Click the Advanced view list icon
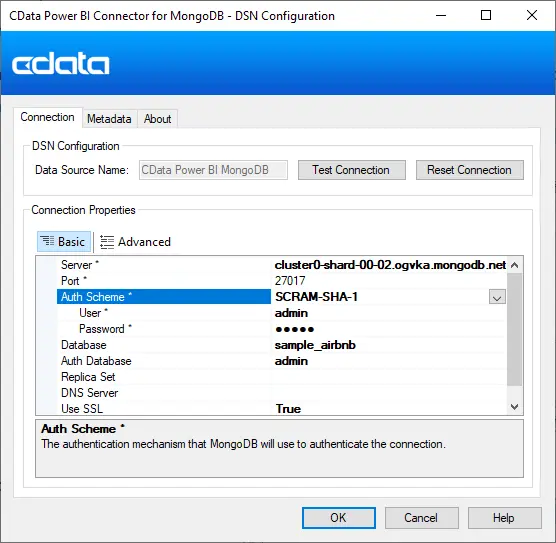This screenshot has height=543, width=556. tap(107, 242)
